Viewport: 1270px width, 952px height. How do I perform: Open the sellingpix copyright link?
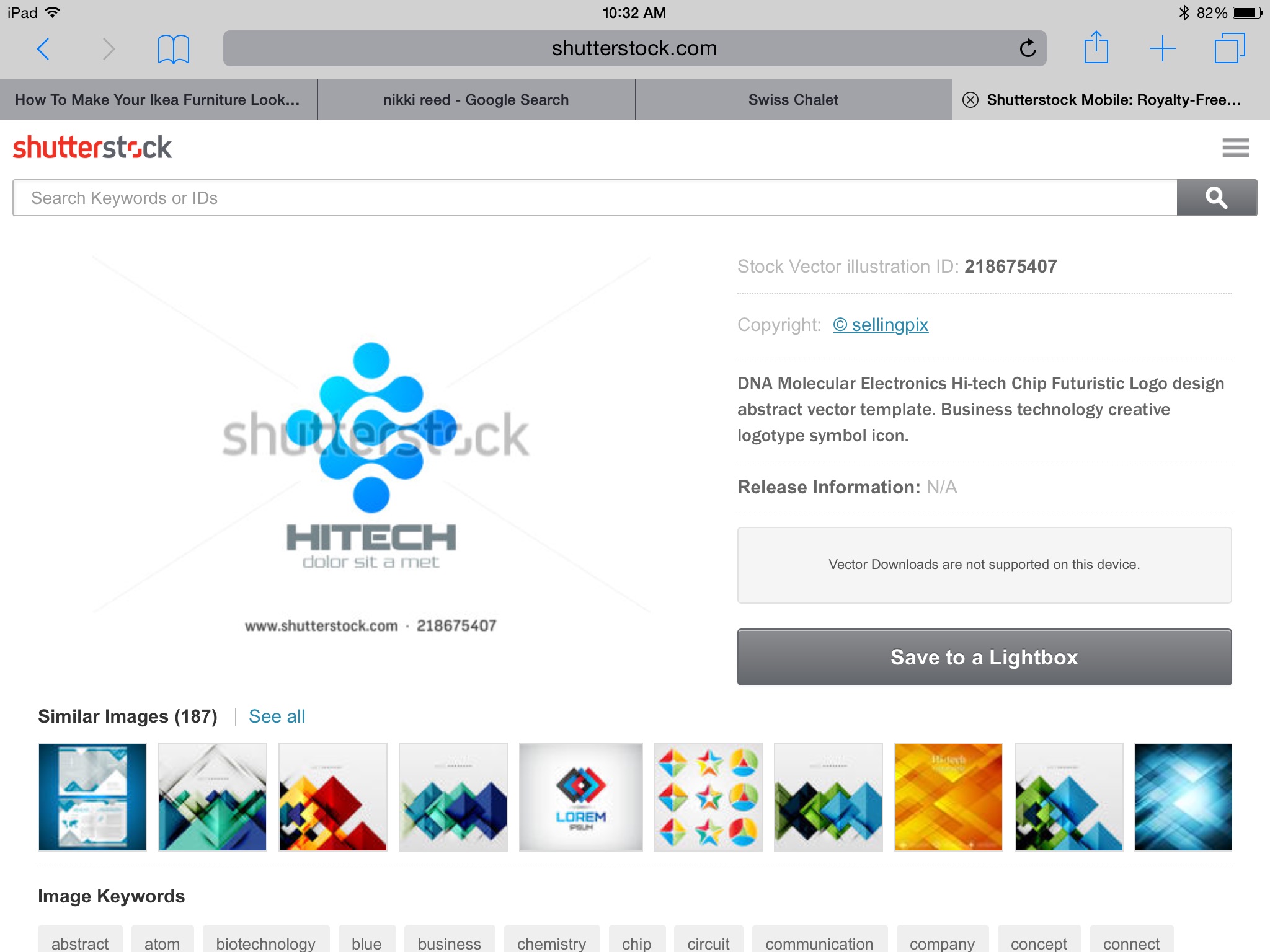coord(881,325)
